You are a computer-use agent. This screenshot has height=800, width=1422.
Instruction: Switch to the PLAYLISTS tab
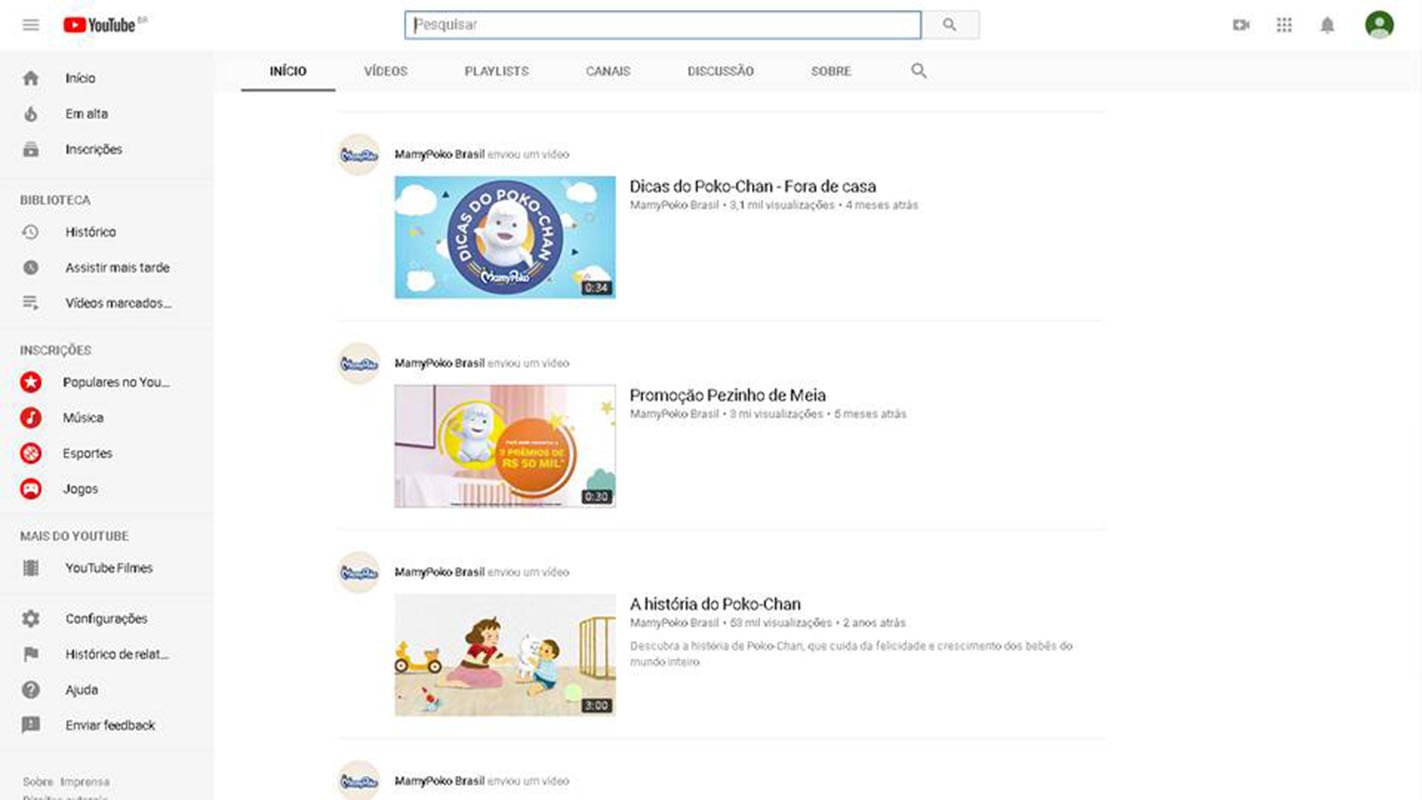click(497, 71)
